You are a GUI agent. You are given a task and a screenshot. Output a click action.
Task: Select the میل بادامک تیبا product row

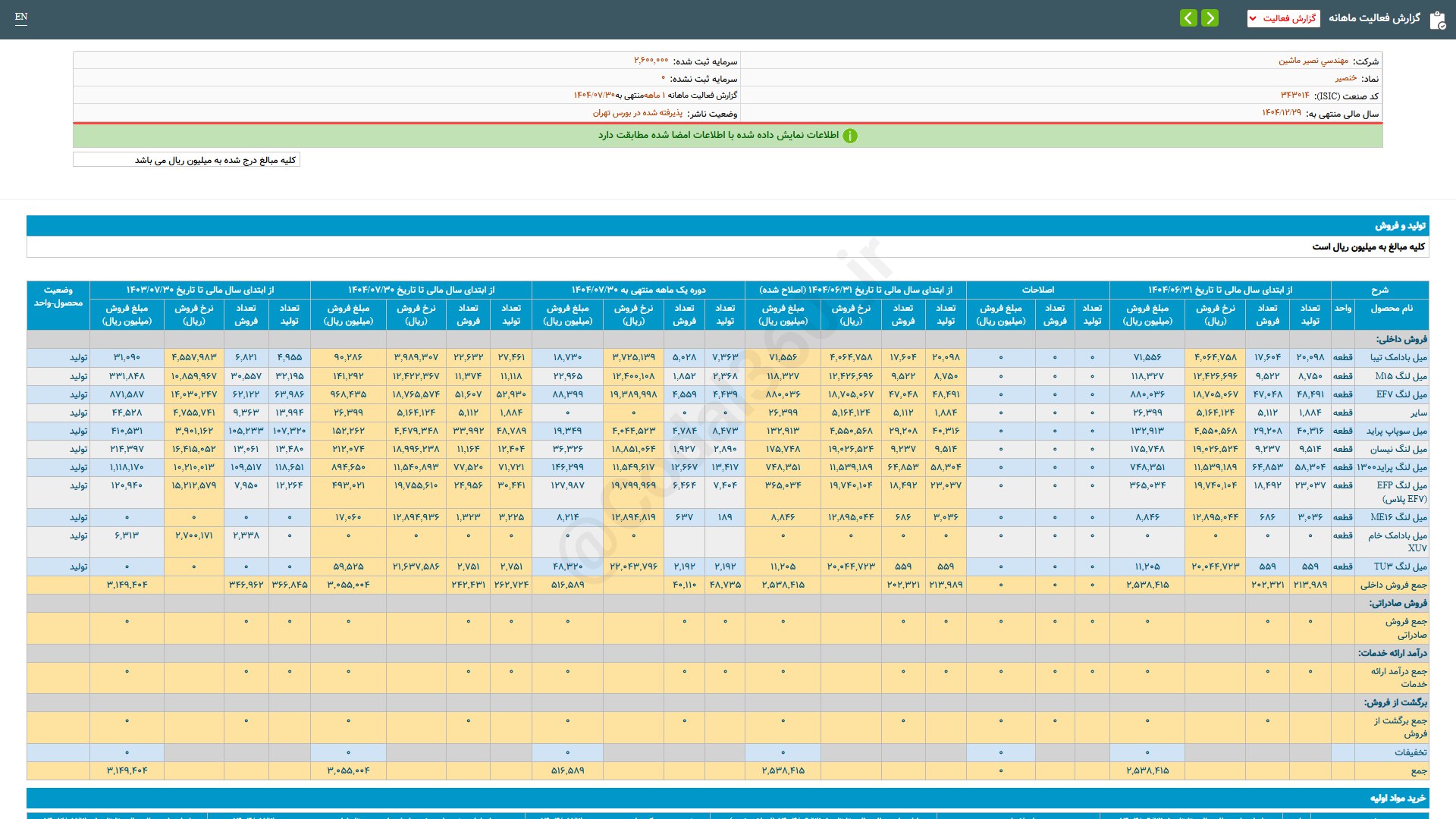[1398, 357]
